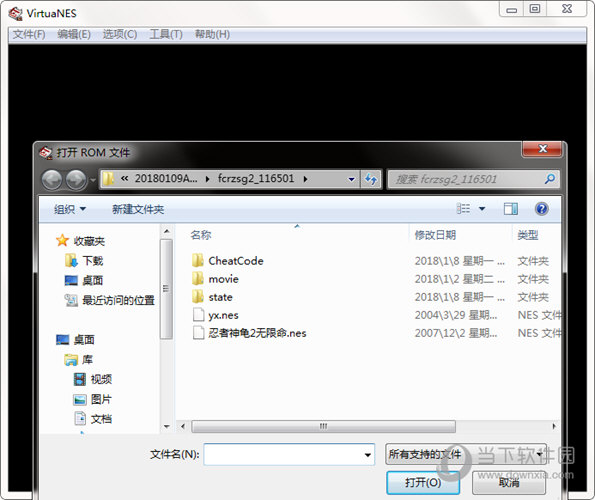595x500 pixels.
Task: Click the 库 libraries icon
Action: pos(71,360)
